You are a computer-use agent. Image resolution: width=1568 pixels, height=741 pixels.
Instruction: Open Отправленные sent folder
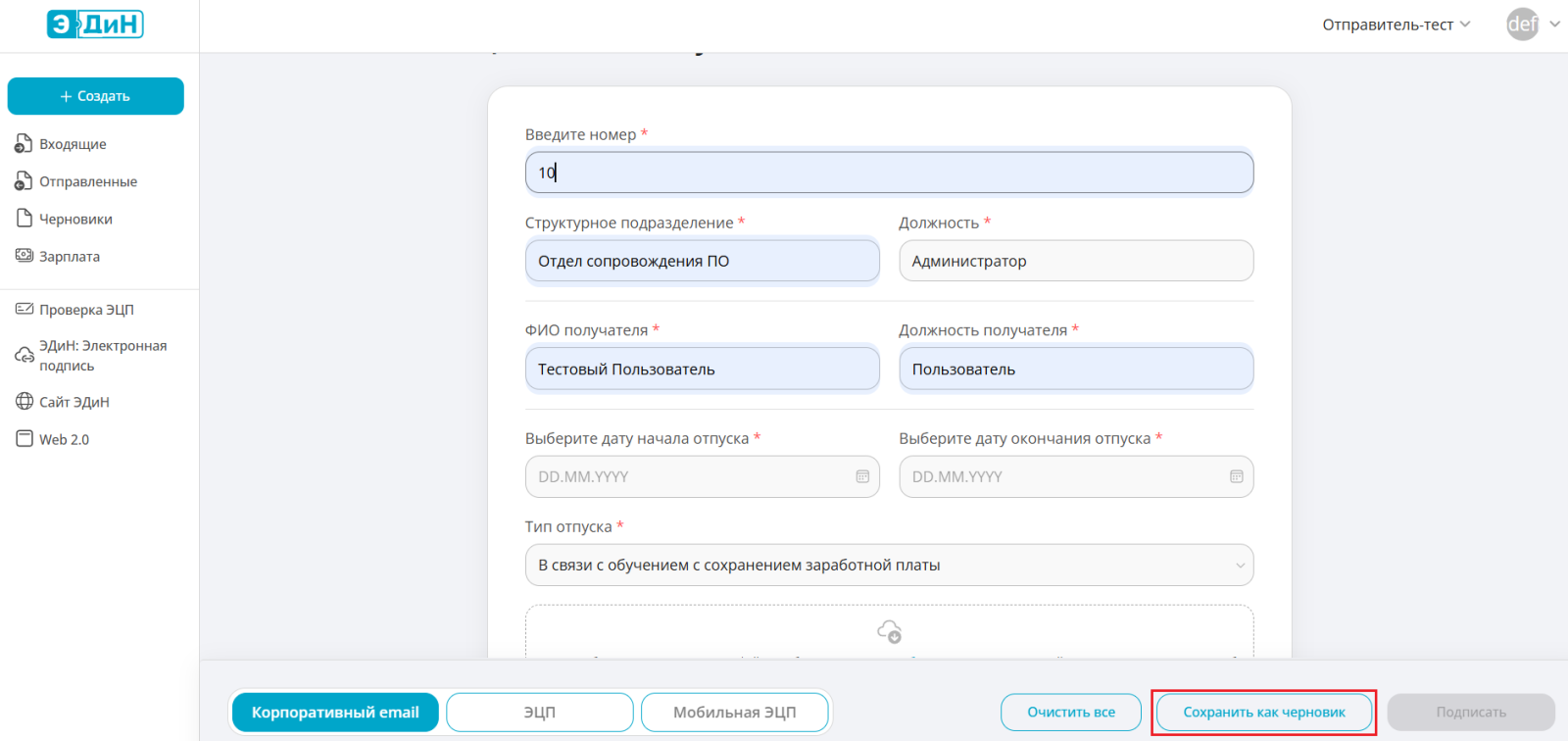coord(87,182)
